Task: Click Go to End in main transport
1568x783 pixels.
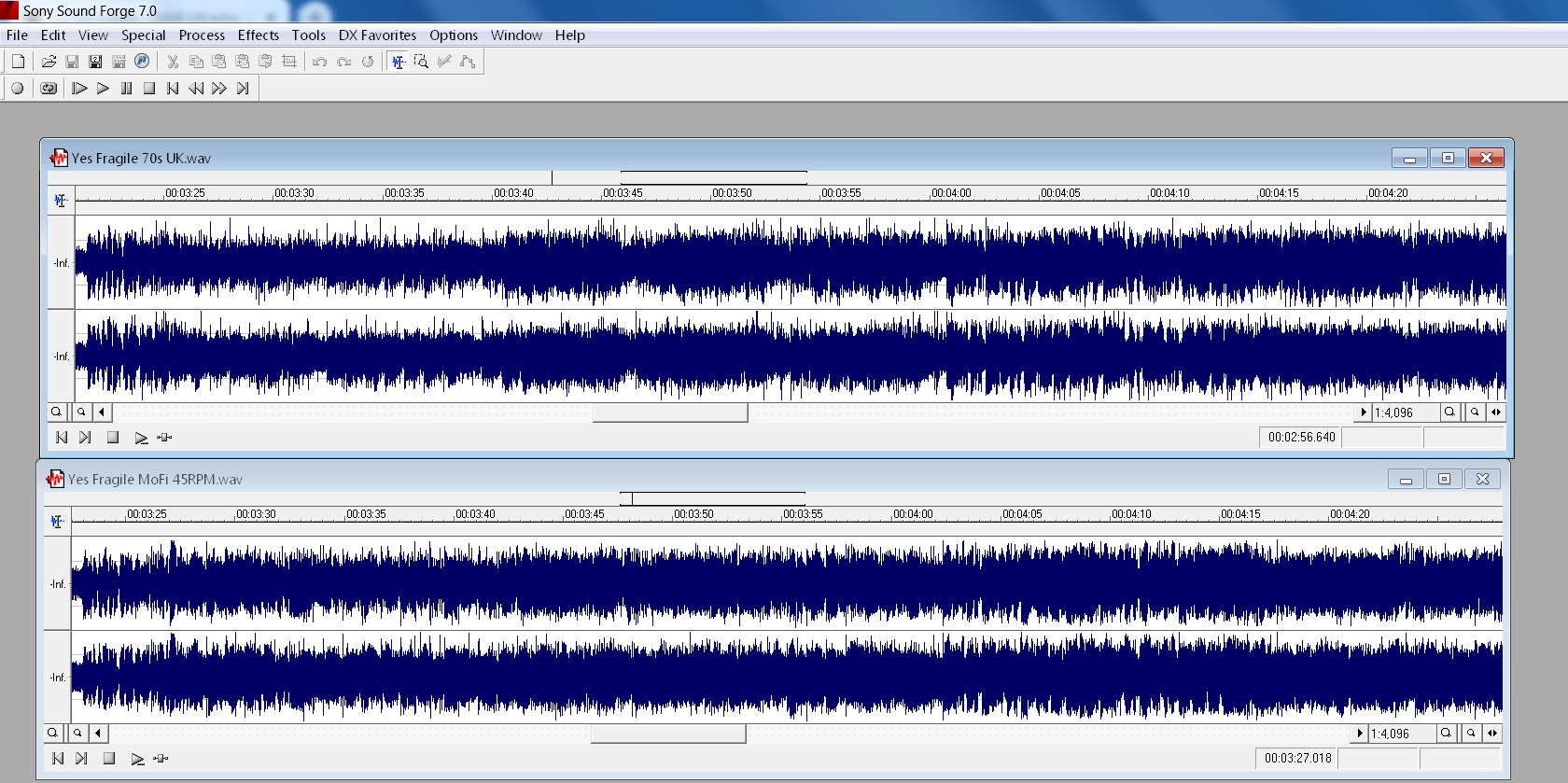Action: [x=243, y=89]
